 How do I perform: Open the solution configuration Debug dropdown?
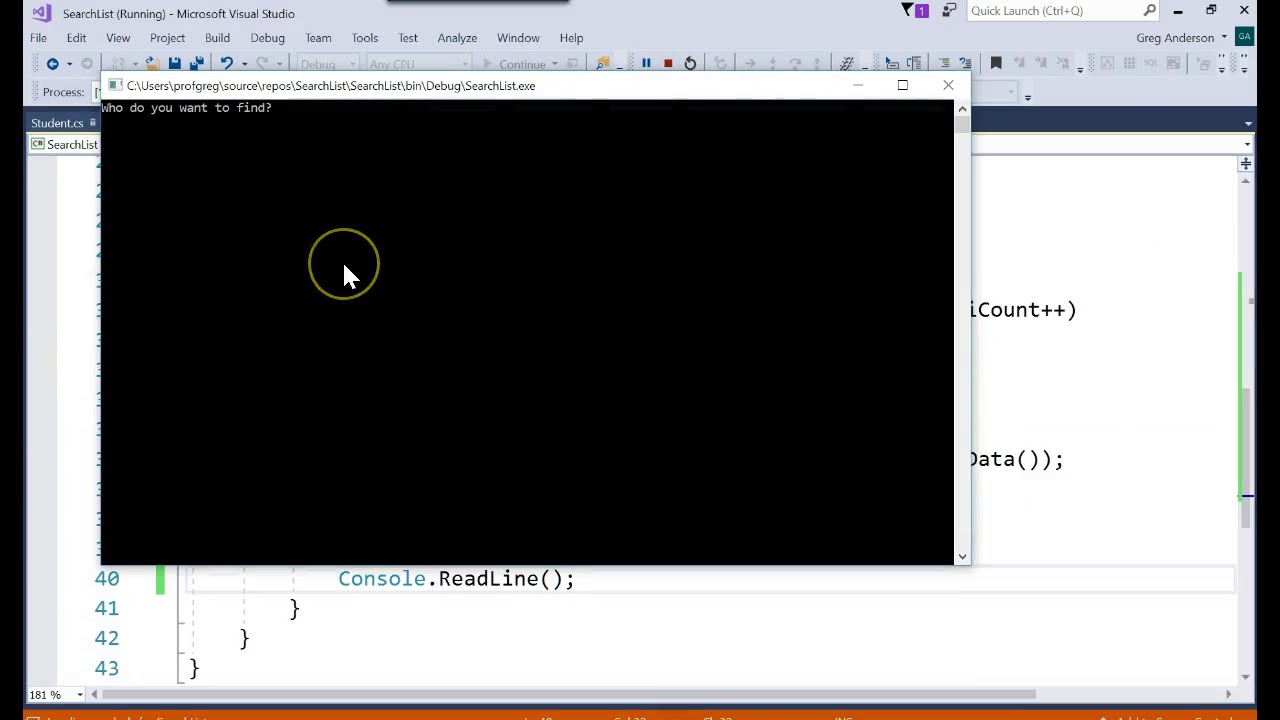click(329, 64)
